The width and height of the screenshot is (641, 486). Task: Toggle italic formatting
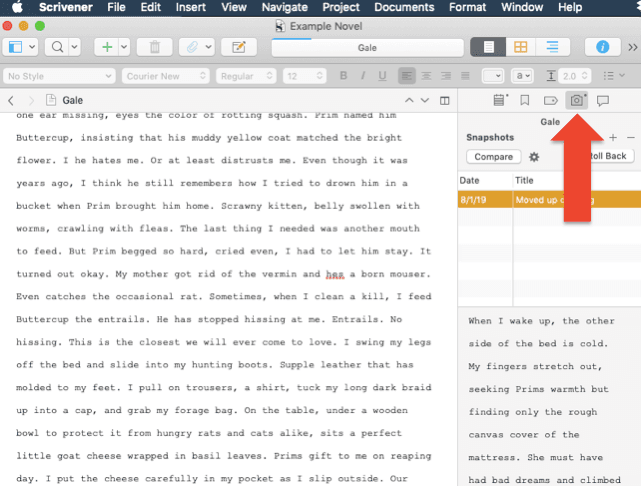point(363,76)
